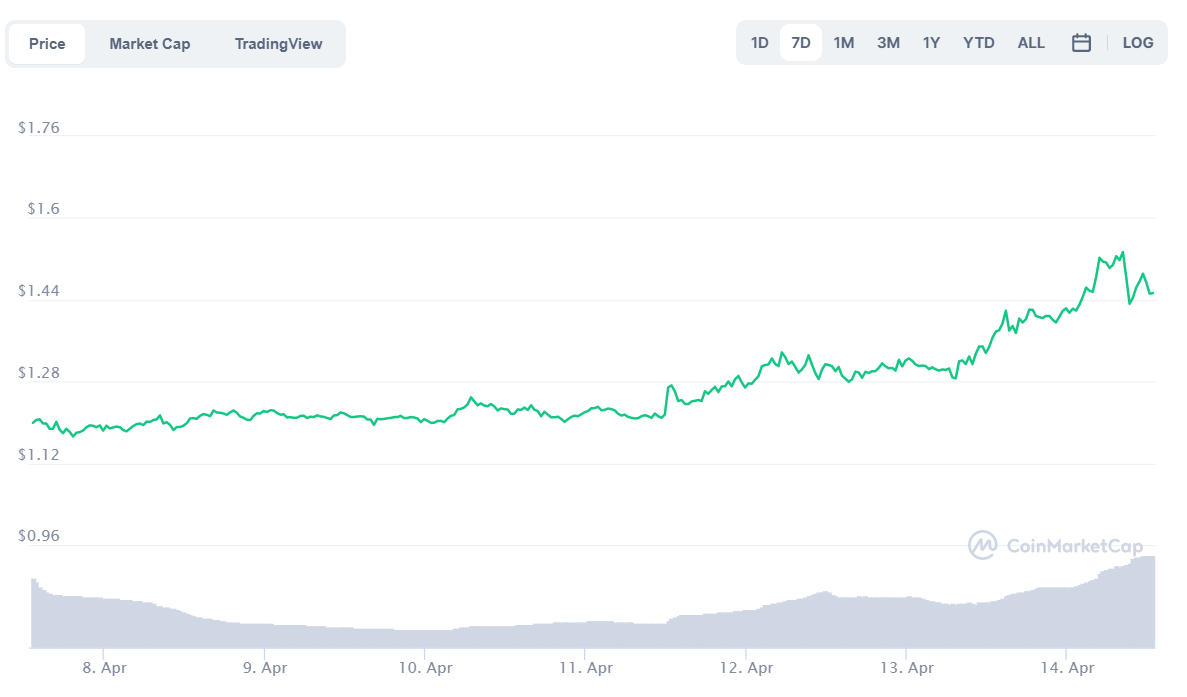Click the 12. Apr date label
Image resolution: width=1187 pixels, height=697 pixels.
click(x=745, y=667)
